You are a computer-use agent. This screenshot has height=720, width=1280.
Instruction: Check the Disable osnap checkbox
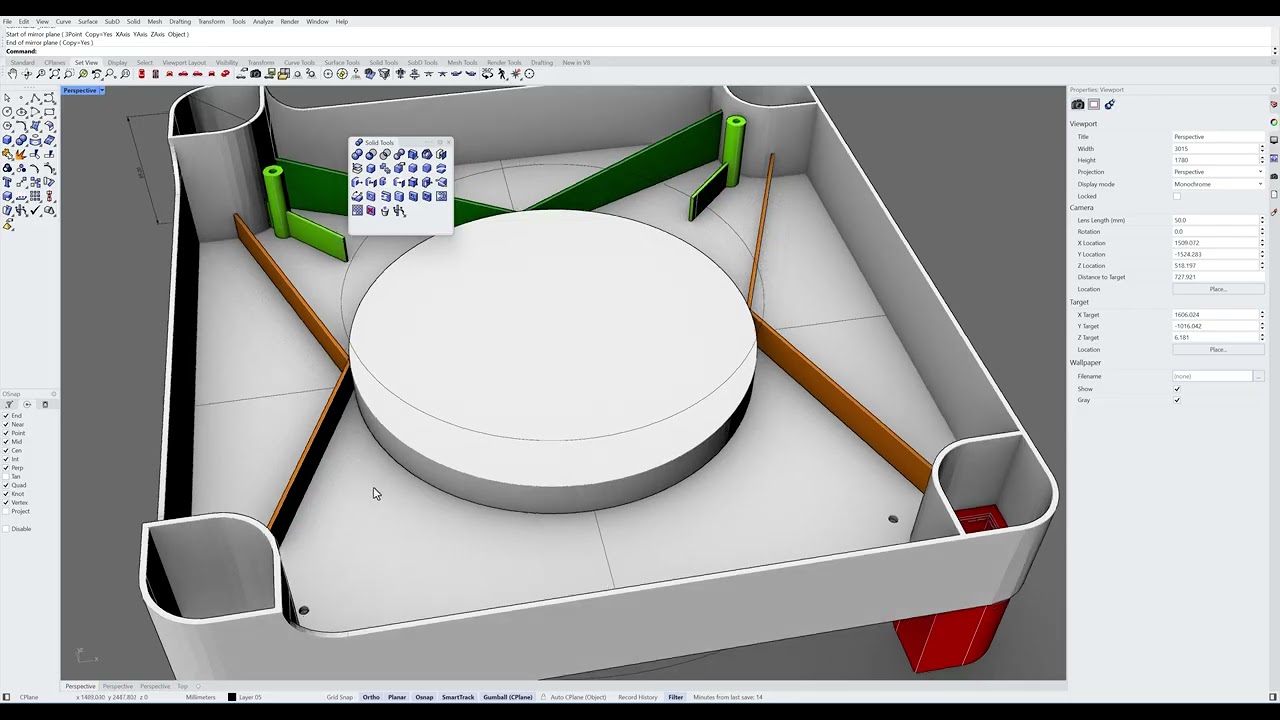[x=6, y=529]
